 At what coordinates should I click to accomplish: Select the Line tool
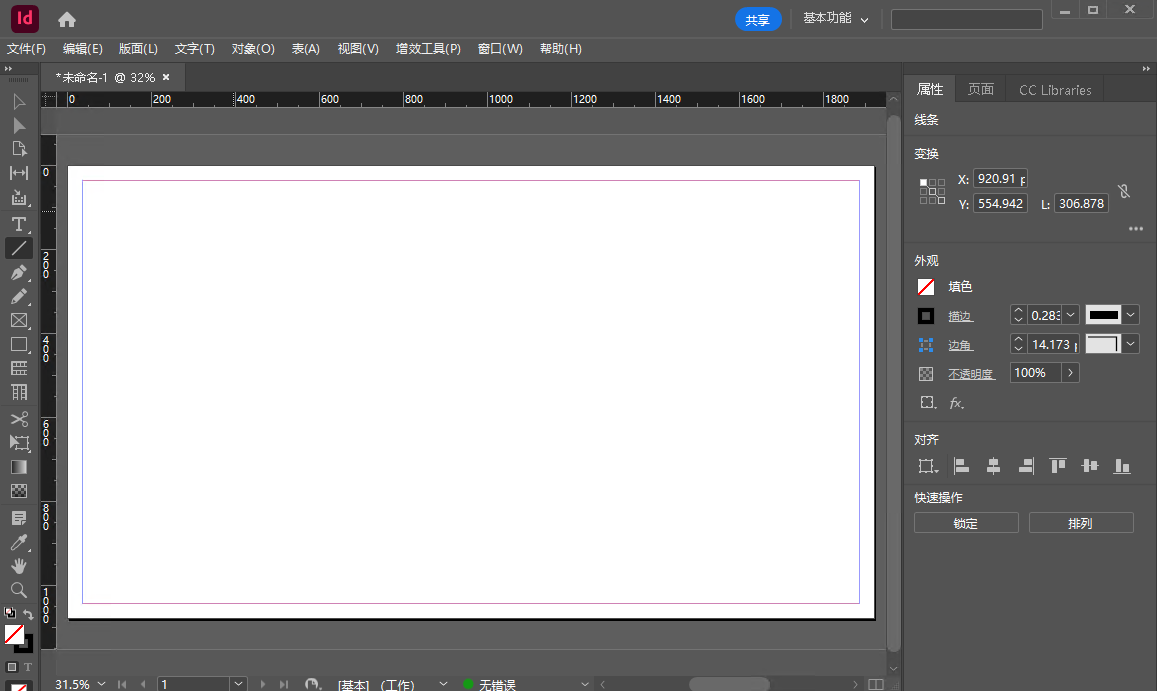[x=19, y=248]
